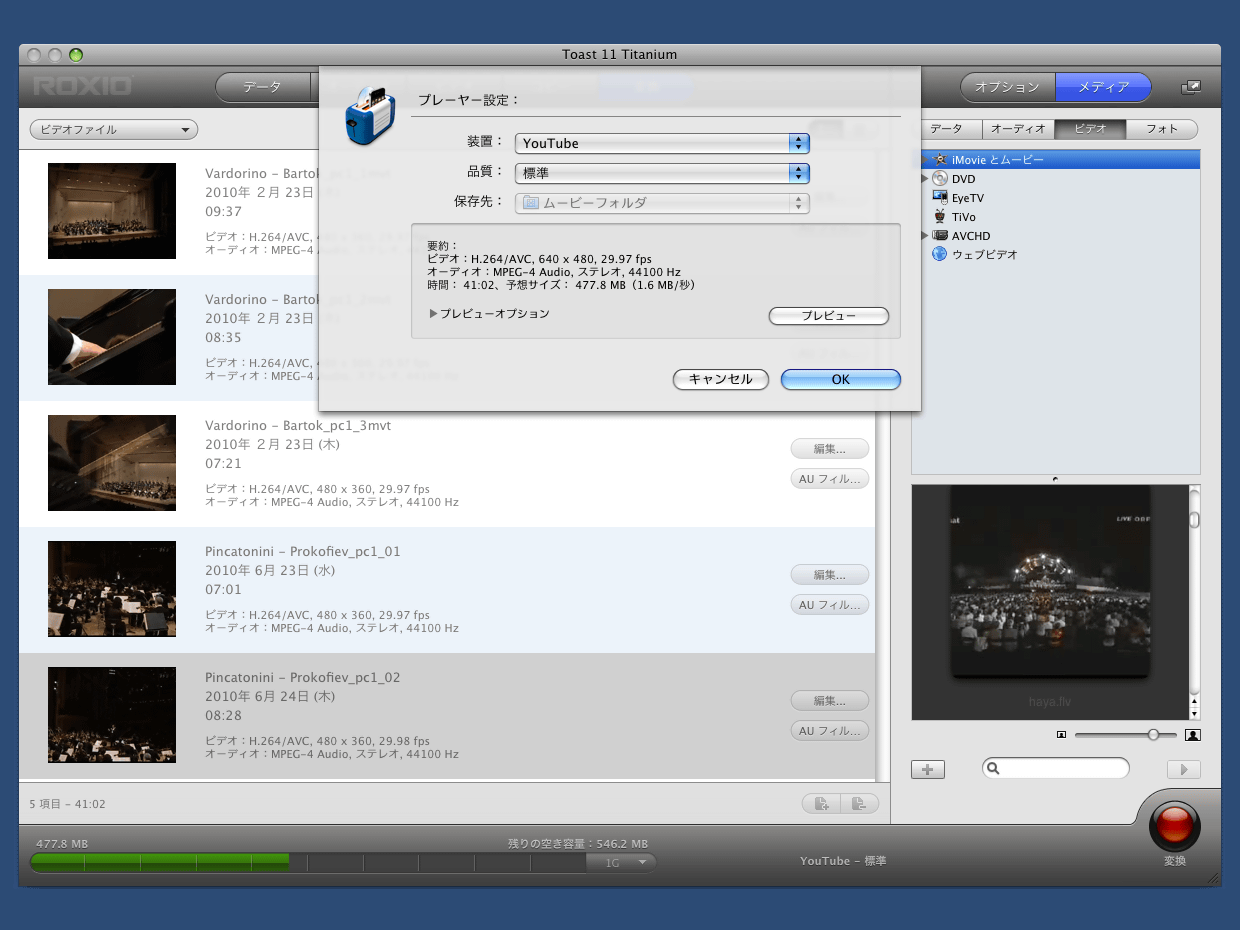
Task: Choose the EyeTV source icon
Action: [940, 198]
